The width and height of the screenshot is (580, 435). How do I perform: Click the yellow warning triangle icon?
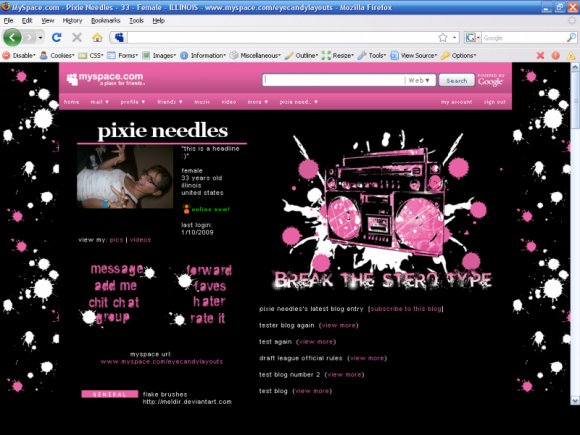(571, 55)
